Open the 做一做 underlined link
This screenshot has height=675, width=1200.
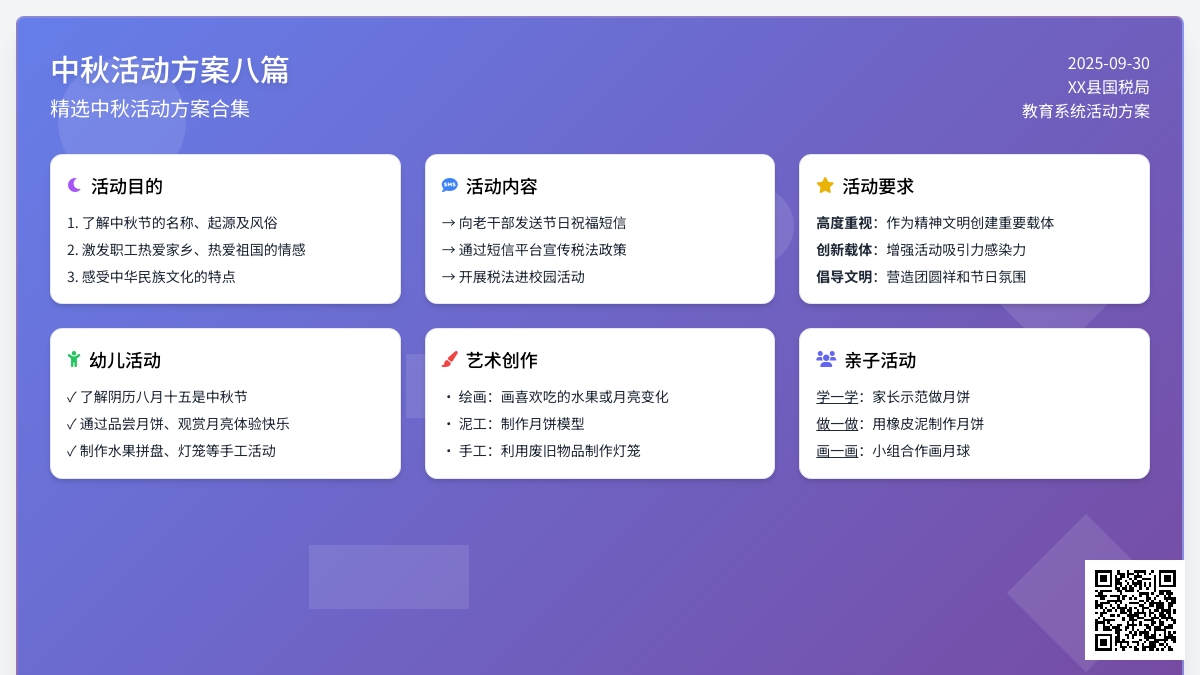837,424
